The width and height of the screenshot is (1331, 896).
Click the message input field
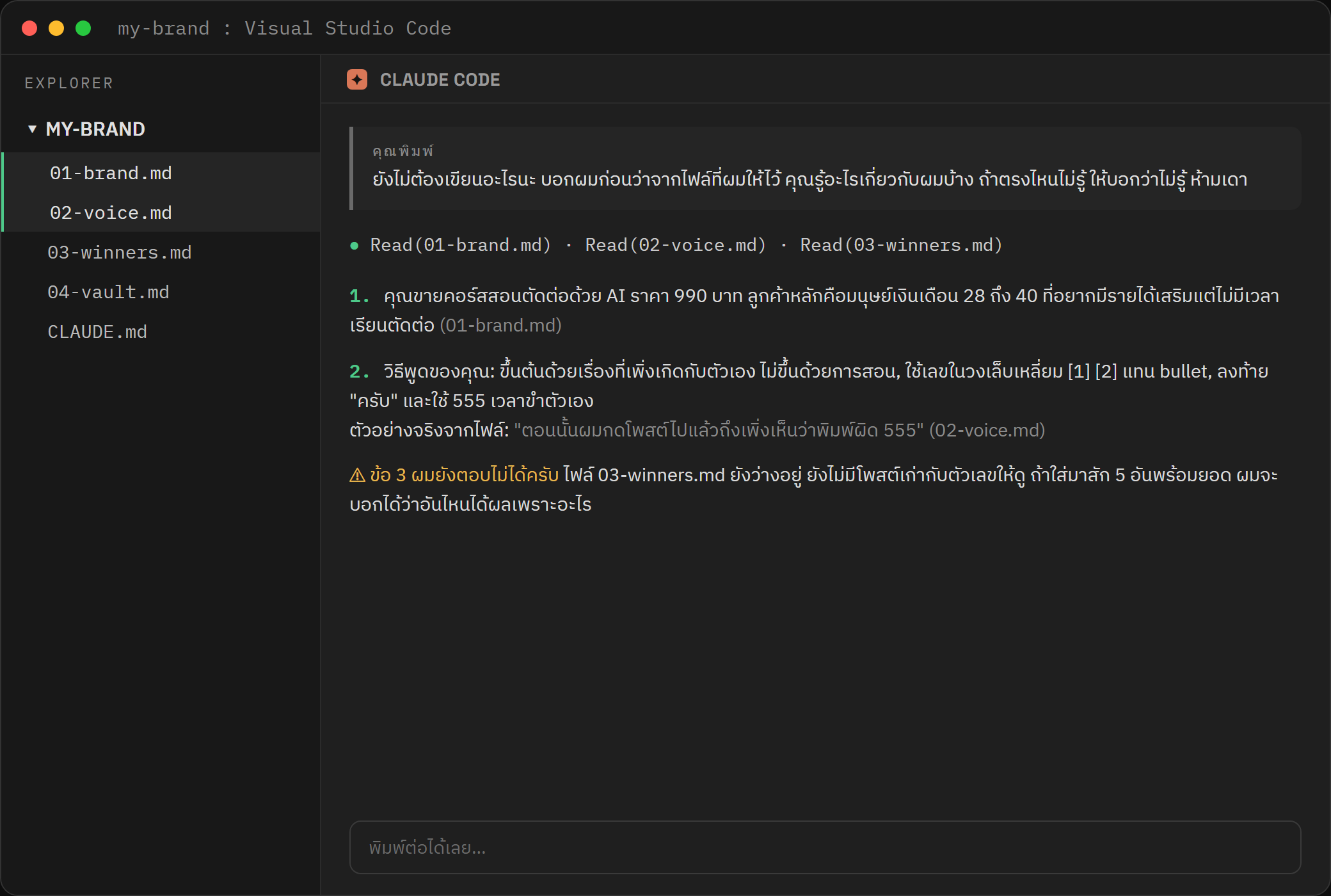pyautogui.click(x=825, y=847)
